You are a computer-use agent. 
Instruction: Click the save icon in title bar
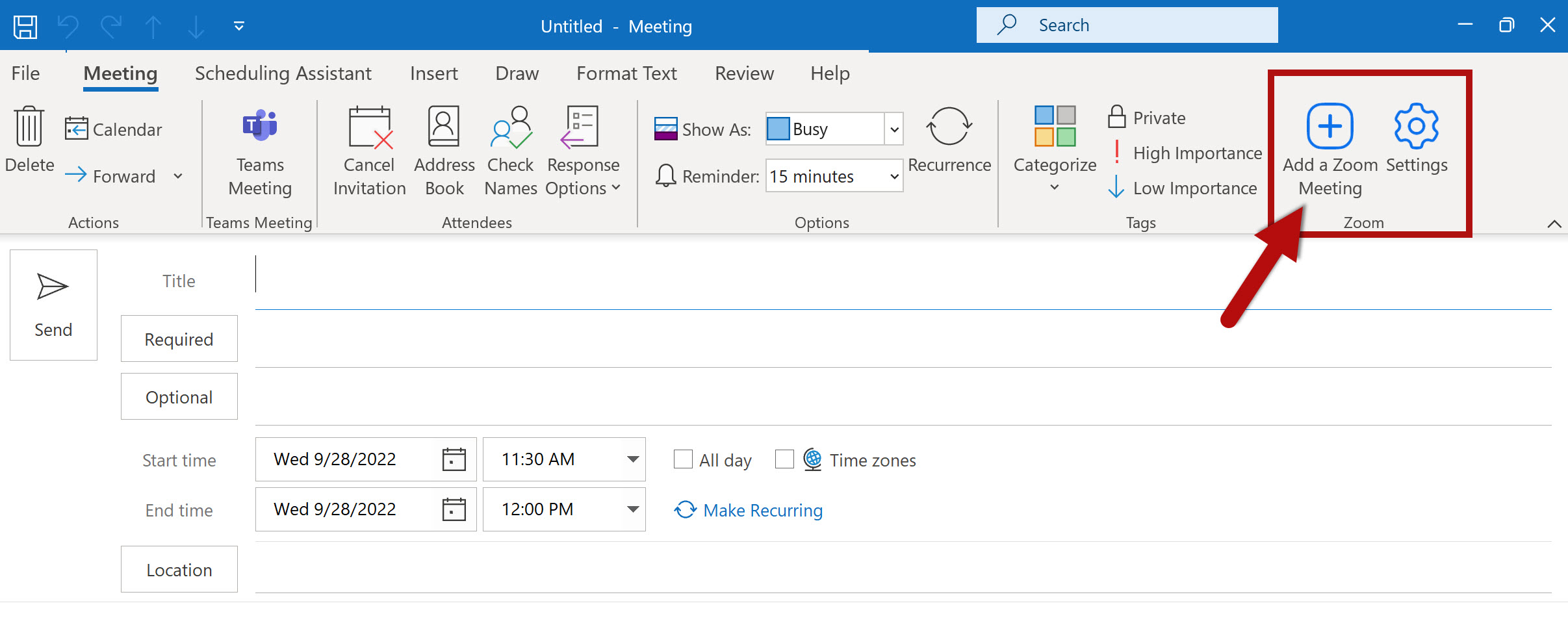point(25,27)
